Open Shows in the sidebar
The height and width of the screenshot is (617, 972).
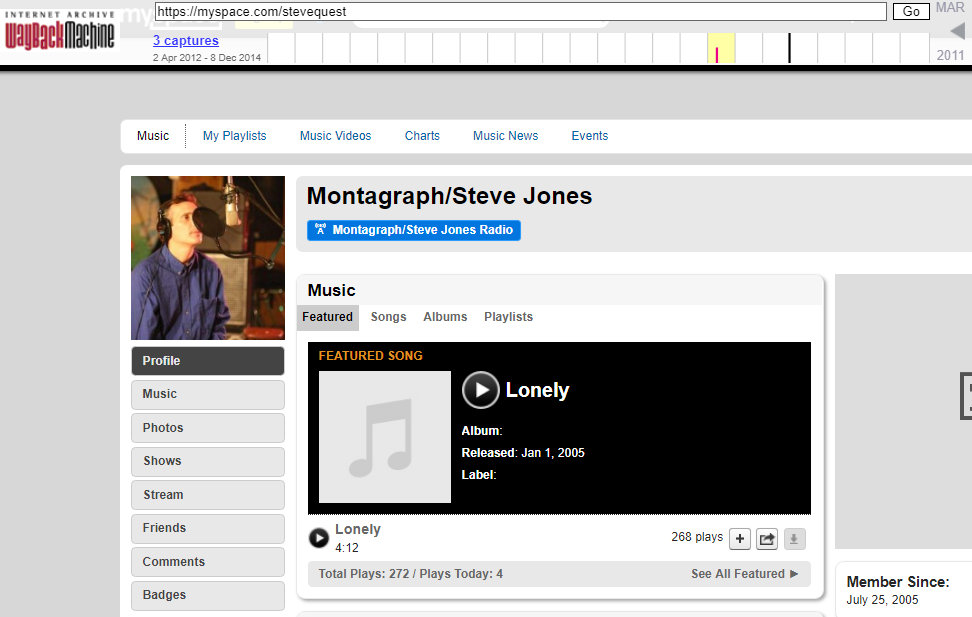point(208,461)
